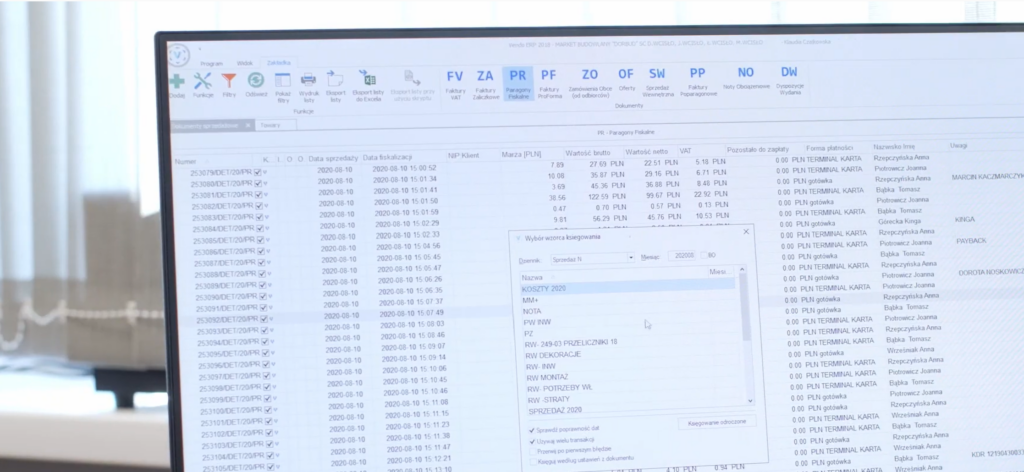Open the Program ribbon tab
This screenshot has height=472, width=1024.
click(212, 64)
